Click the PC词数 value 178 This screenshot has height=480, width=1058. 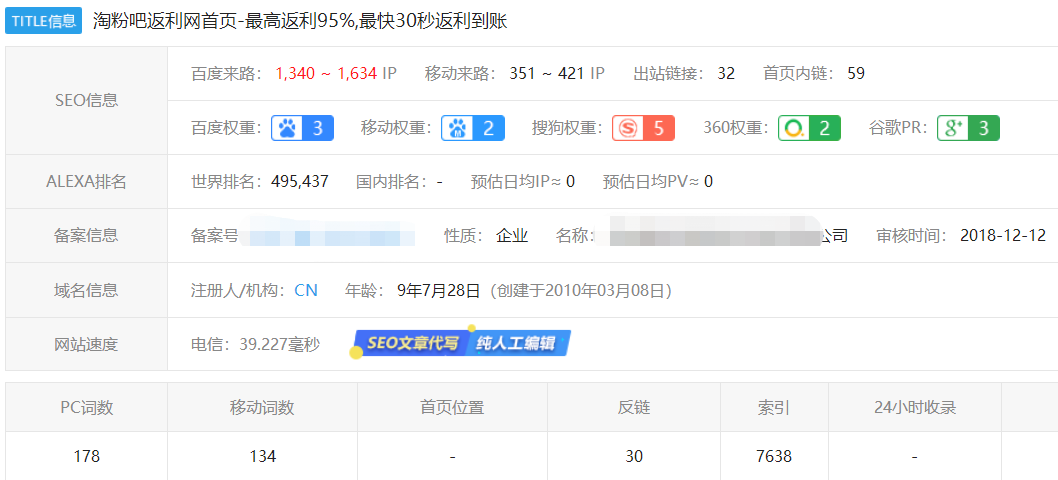click(x=86, y=456)
